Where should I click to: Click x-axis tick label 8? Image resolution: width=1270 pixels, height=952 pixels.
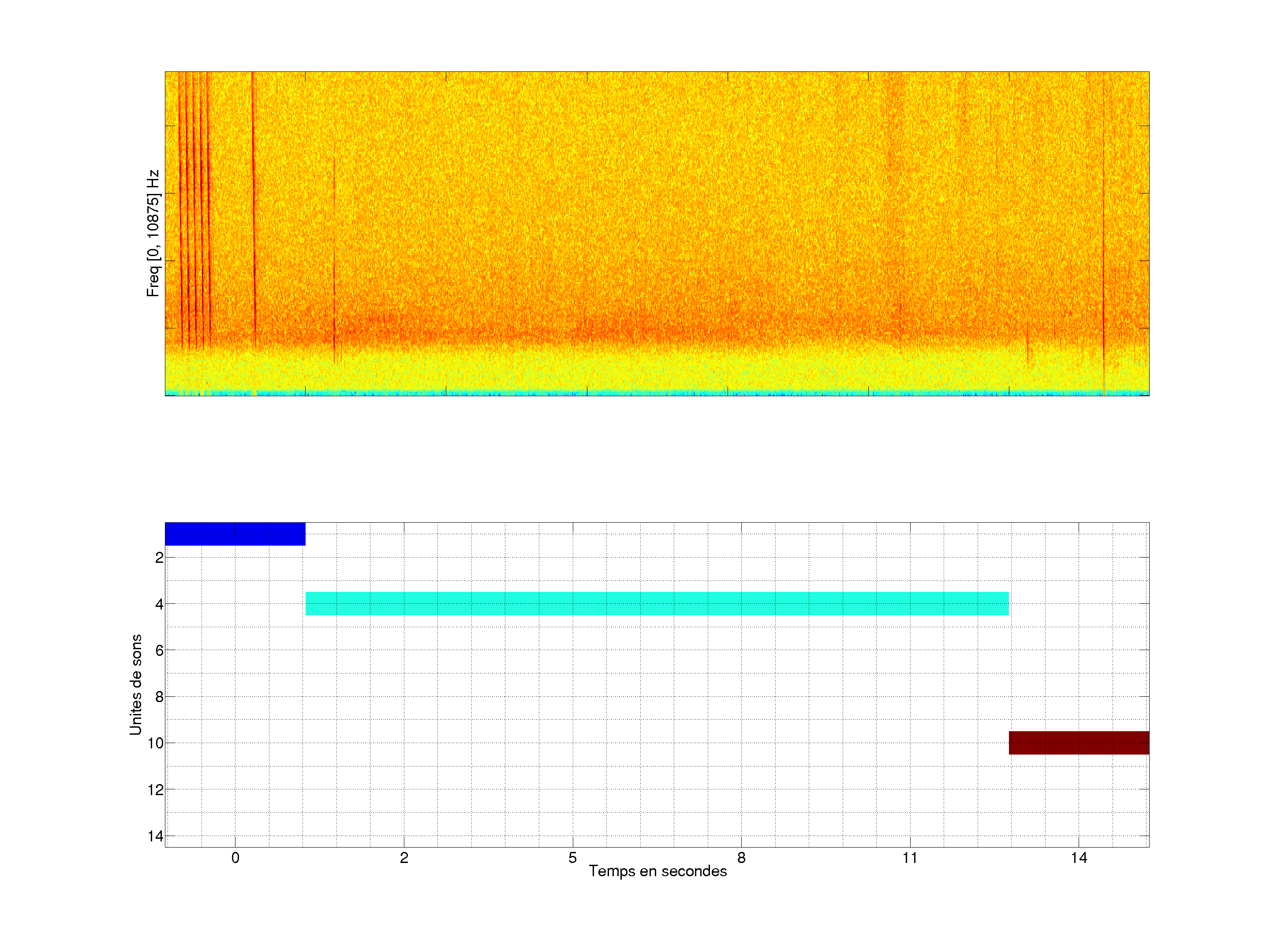[741, 858]
